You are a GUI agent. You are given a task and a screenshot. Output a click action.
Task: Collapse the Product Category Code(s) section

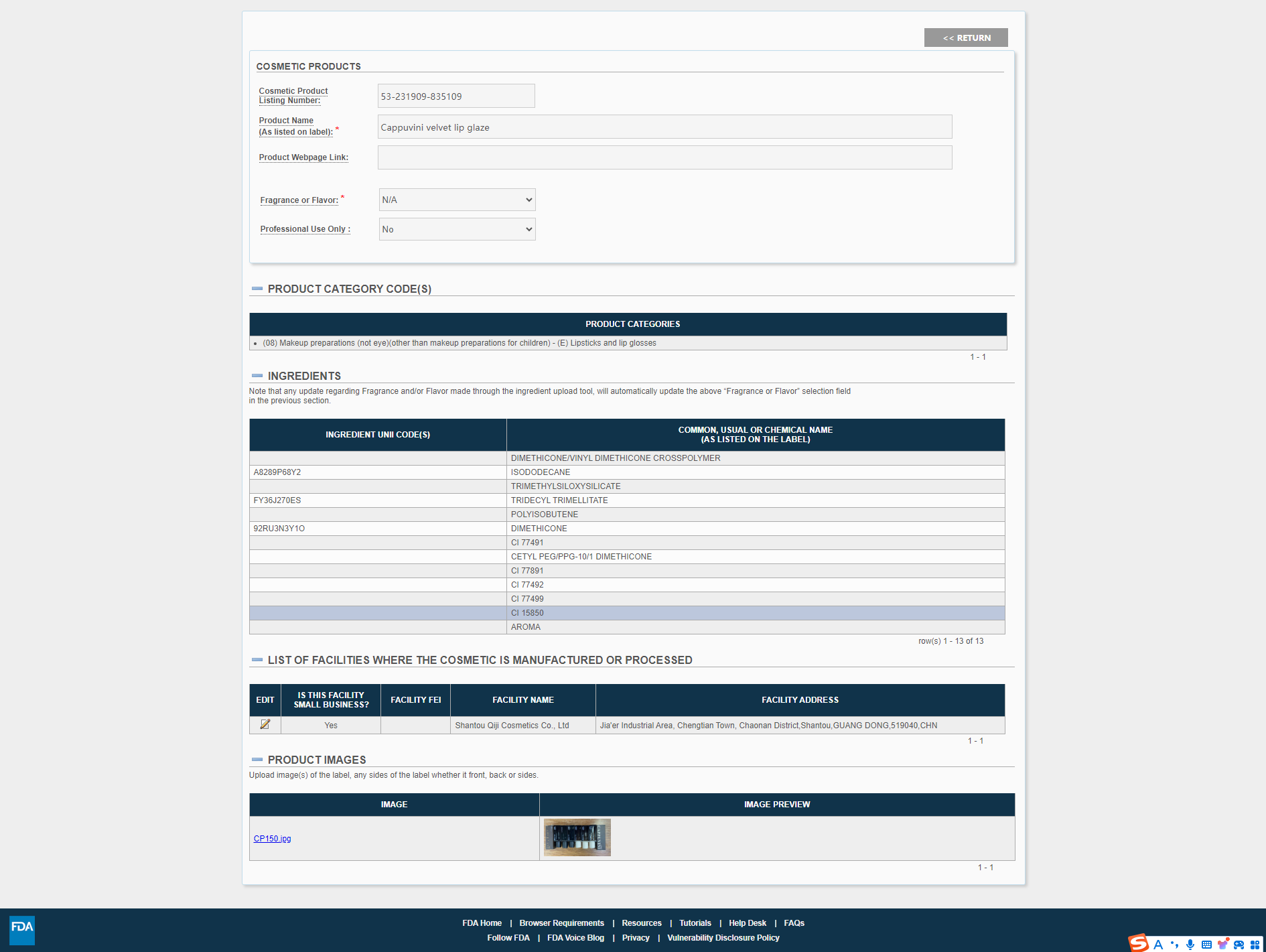pyautogui.click(x=257, y=289)
